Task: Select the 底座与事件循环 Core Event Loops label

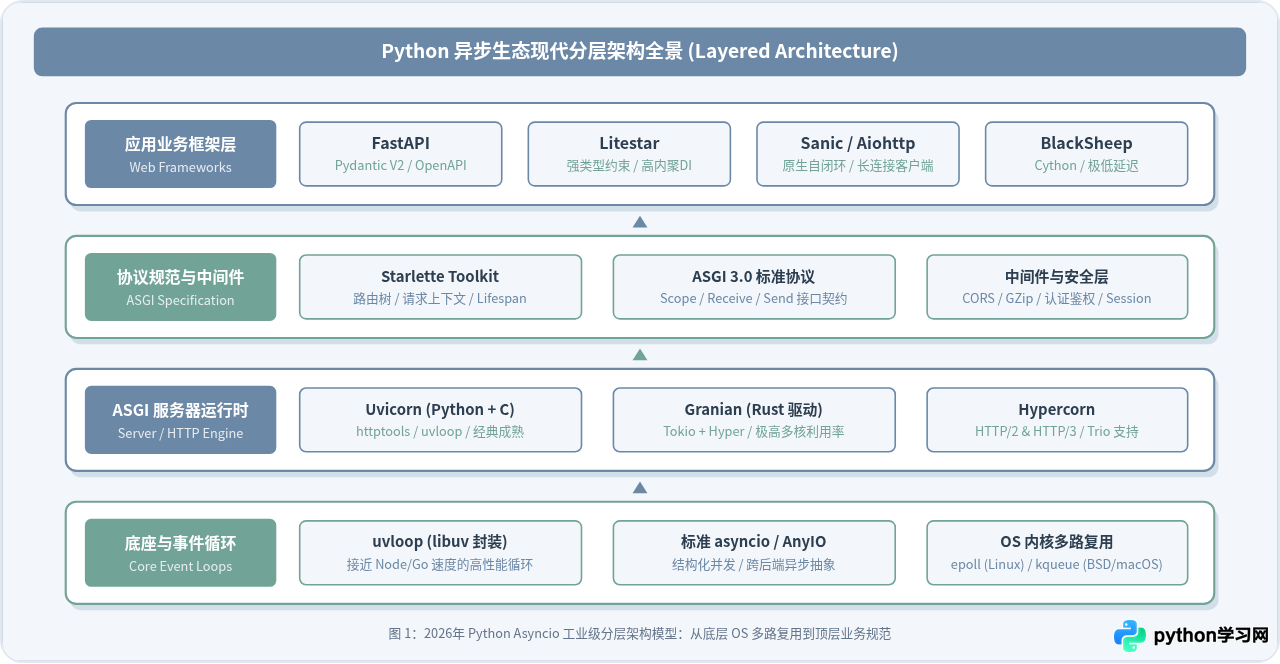Action: point(180,553)
